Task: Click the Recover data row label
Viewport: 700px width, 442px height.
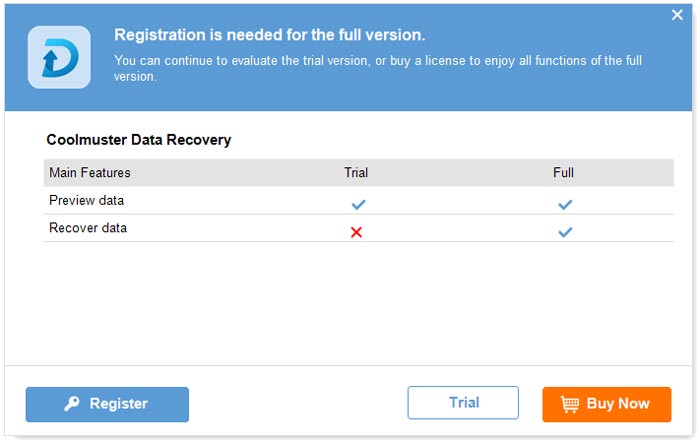Action: click(x=88, y=228)
